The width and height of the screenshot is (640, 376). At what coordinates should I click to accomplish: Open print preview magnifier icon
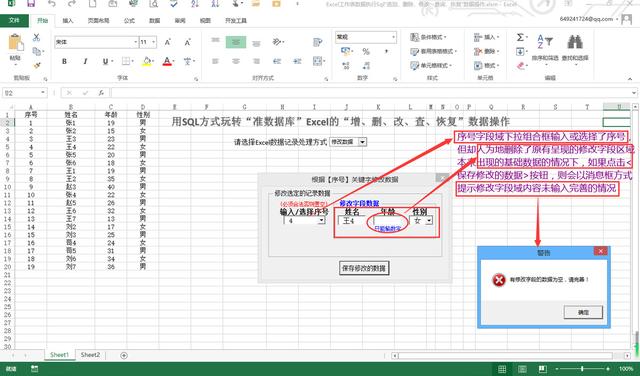tap(154, 4)
